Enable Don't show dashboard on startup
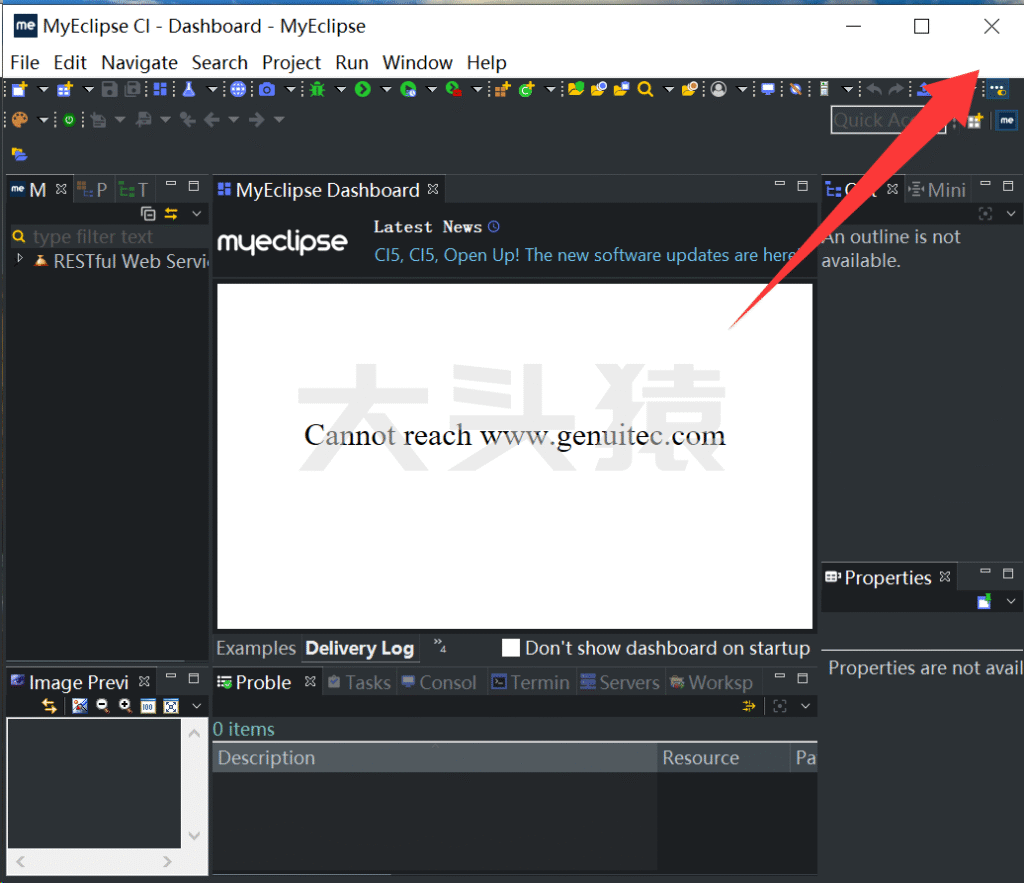This screenshot has width=1024, height=883. [x=511, y=648]
